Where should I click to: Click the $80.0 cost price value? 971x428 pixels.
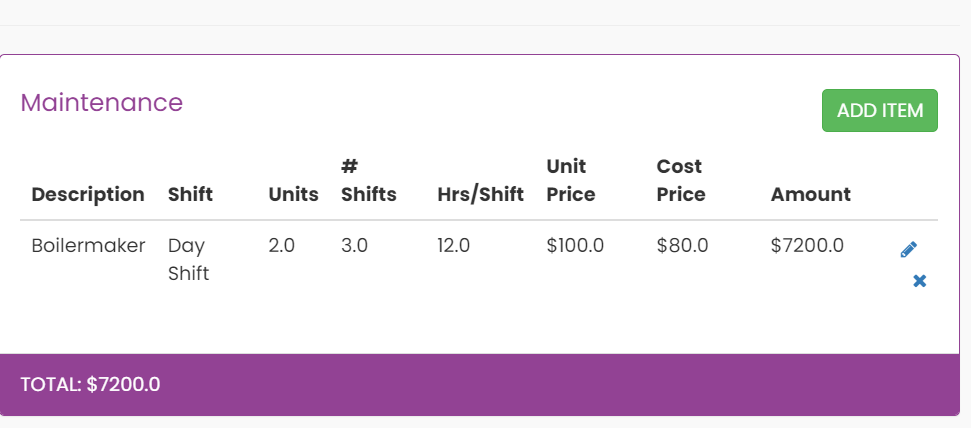[682, 246]
